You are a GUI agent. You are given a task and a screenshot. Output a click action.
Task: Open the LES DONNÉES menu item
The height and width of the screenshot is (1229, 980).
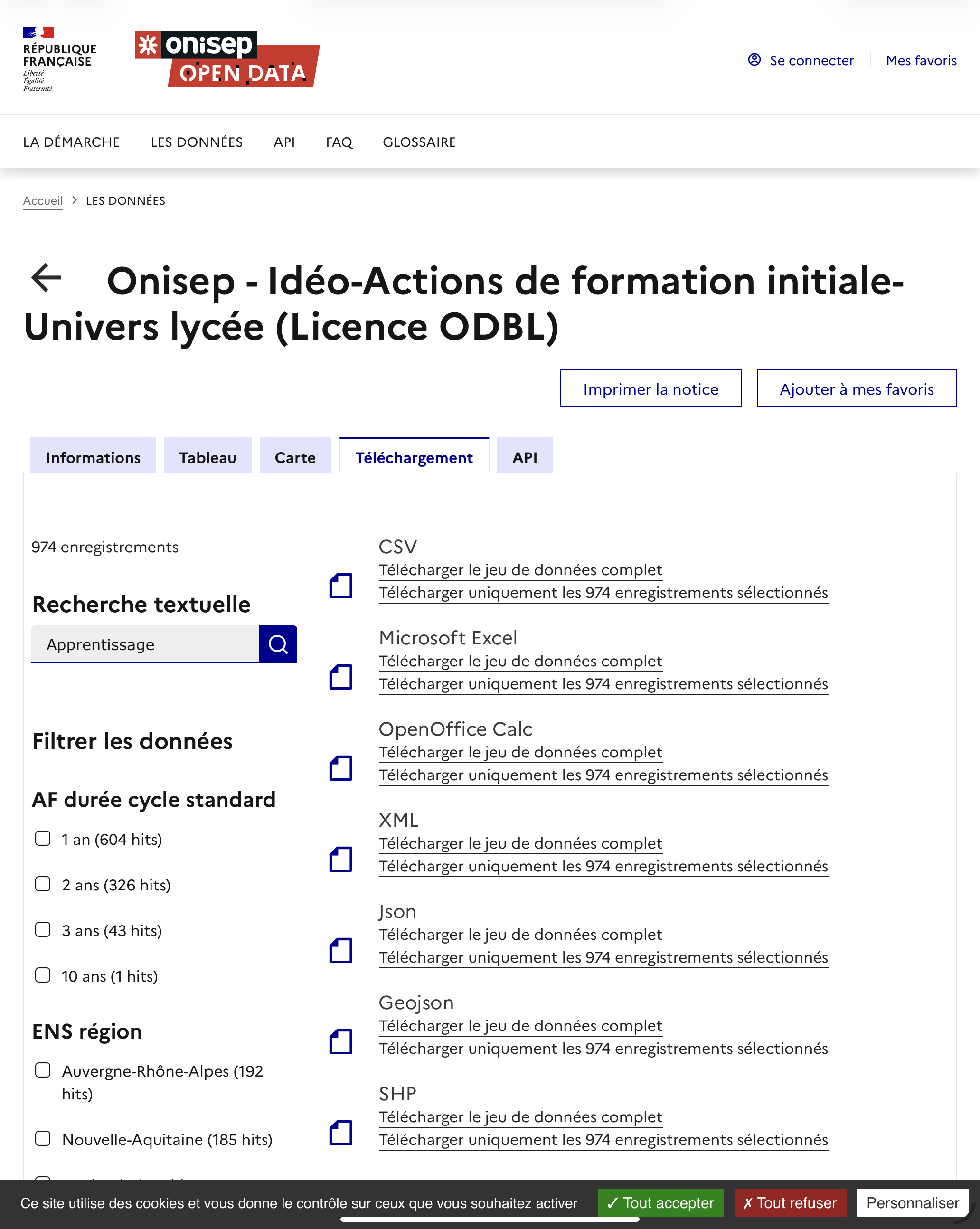pos(197,142)
